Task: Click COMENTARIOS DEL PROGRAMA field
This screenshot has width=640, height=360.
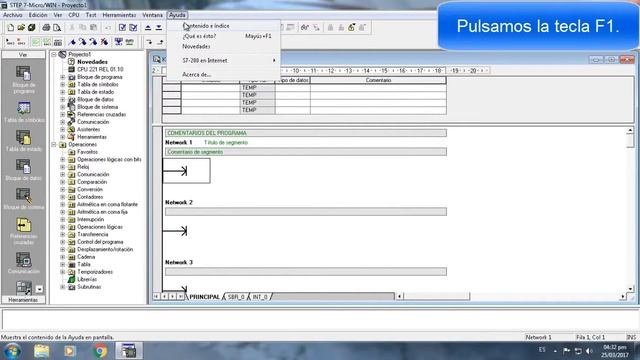Action: [x=306, y=133]
